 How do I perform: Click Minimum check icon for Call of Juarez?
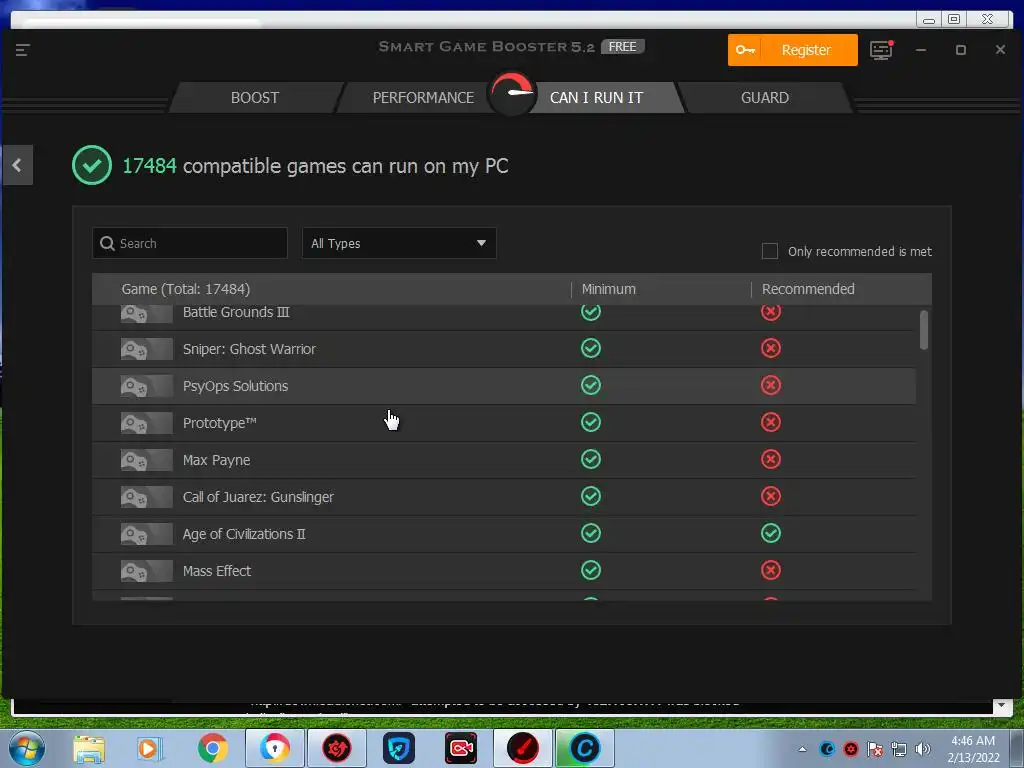point(590,496)
